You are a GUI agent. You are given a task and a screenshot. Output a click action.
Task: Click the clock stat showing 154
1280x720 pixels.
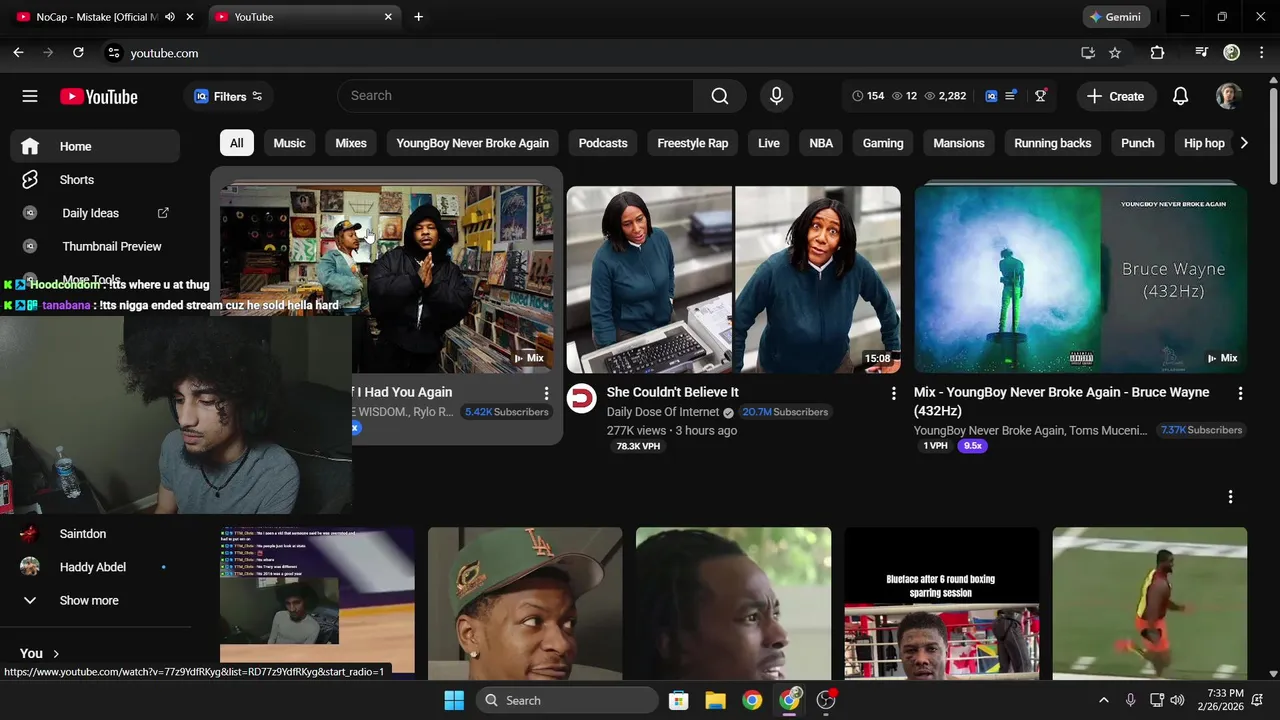[x=868, y=96]
